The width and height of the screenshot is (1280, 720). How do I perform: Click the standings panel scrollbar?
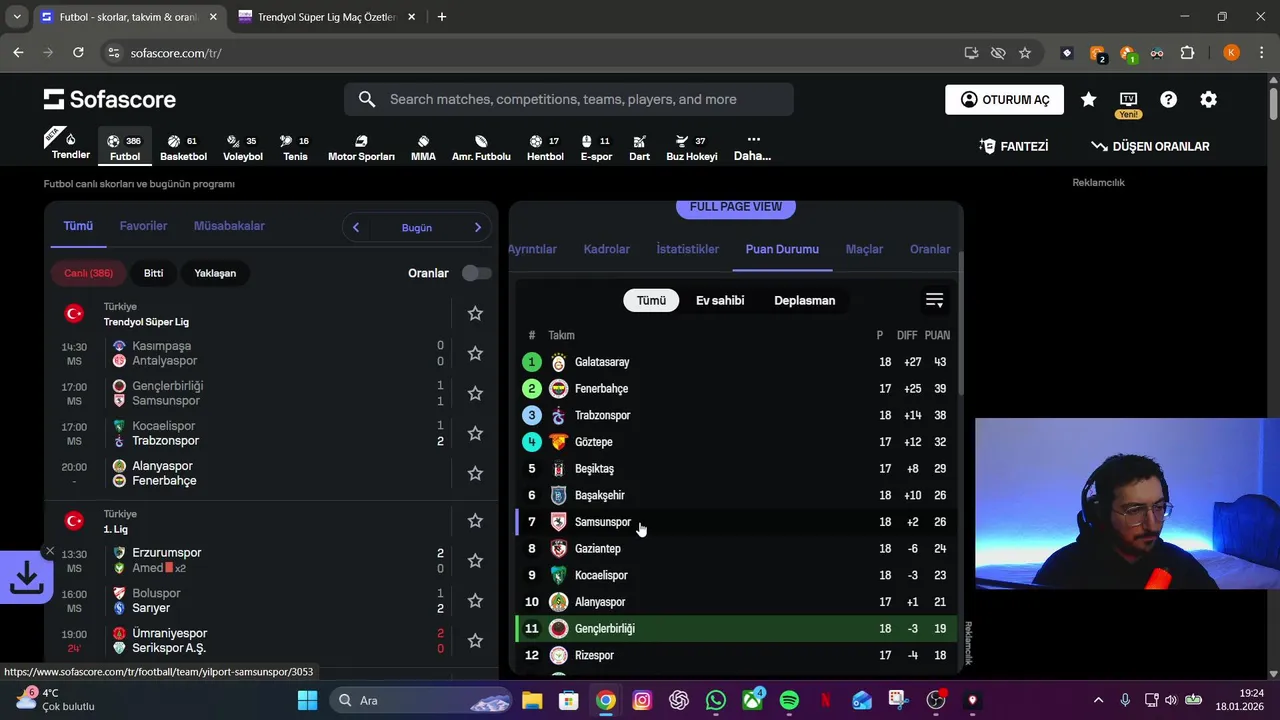click(x=960, y=325)
